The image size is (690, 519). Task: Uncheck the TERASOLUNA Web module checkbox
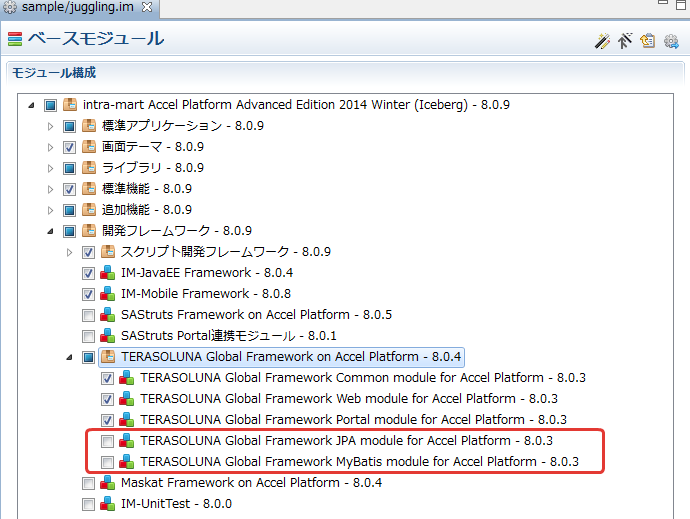[107, 399]
